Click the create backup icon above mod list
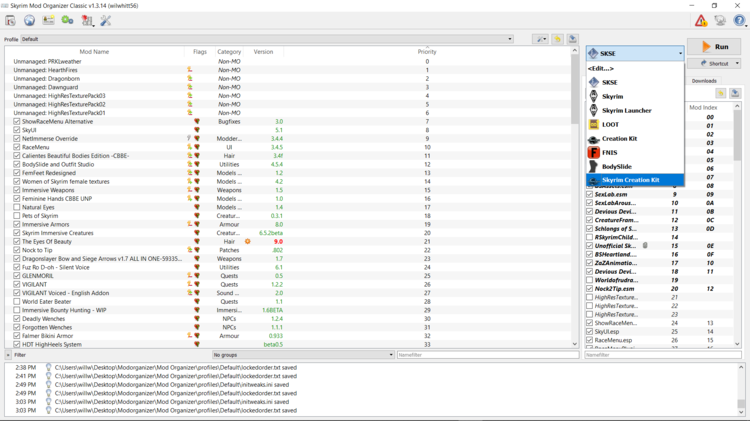750x421 pixels. pyautogui.click(x=573, y=39)
